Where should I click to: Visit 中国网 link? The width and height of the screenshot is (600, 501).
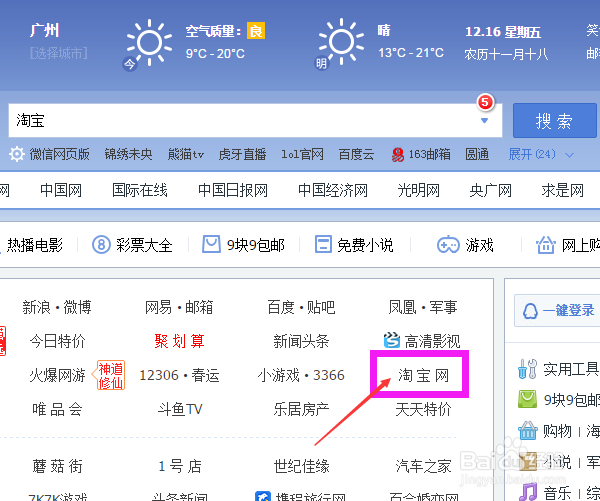tap(61, 190)
